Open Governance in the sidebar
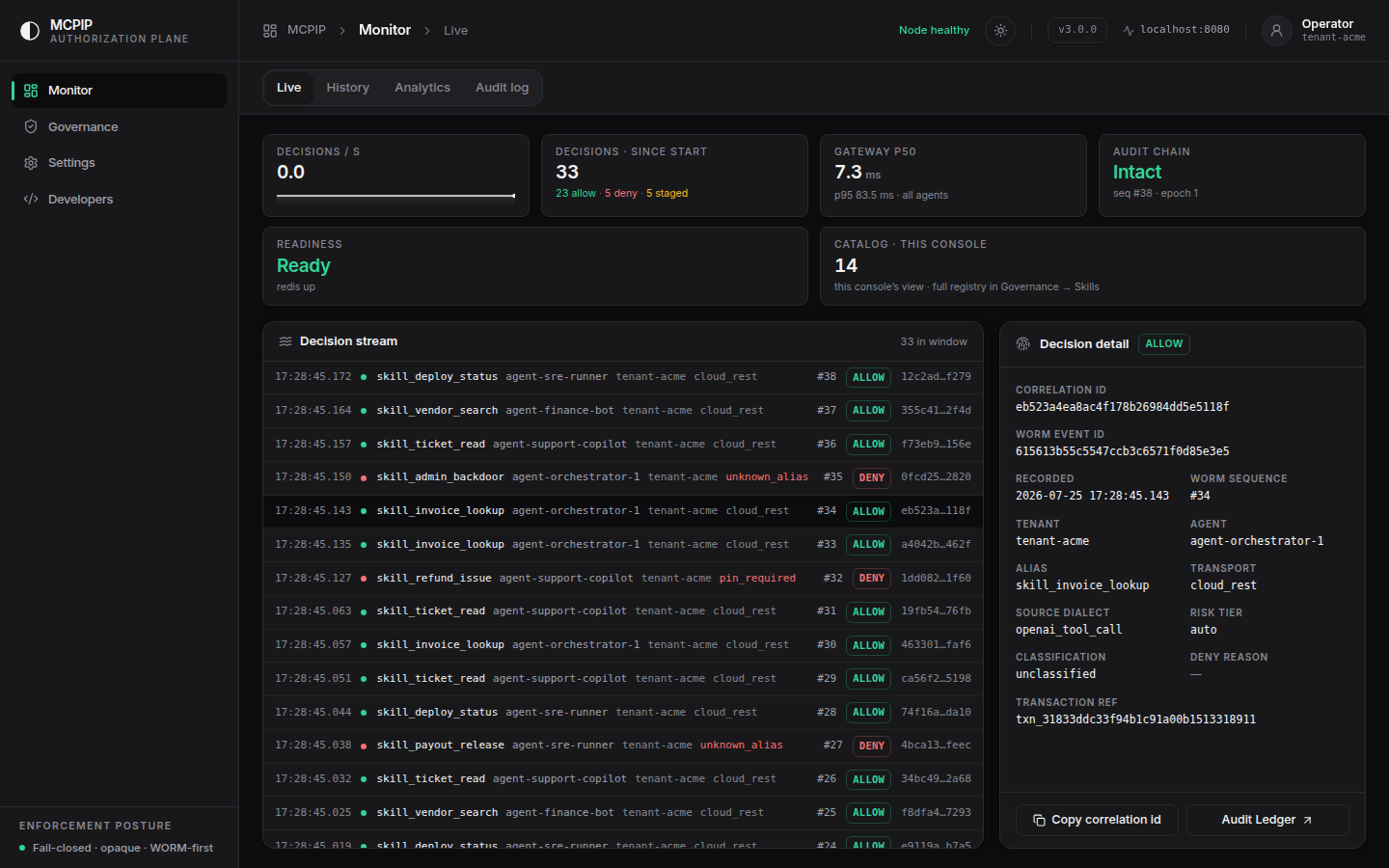 119,127
